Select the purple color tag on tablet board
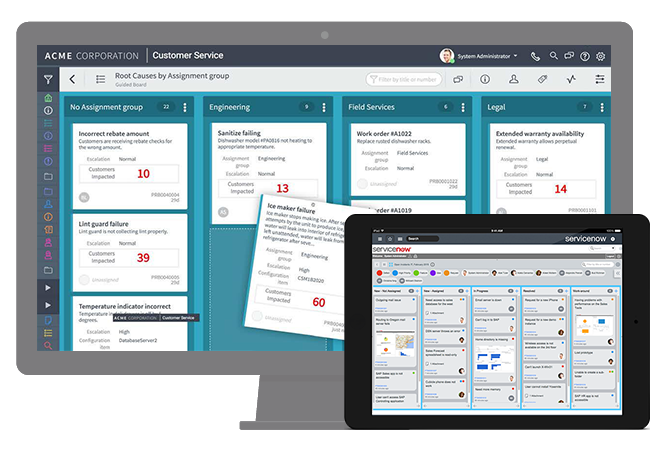 coord(433,273)
